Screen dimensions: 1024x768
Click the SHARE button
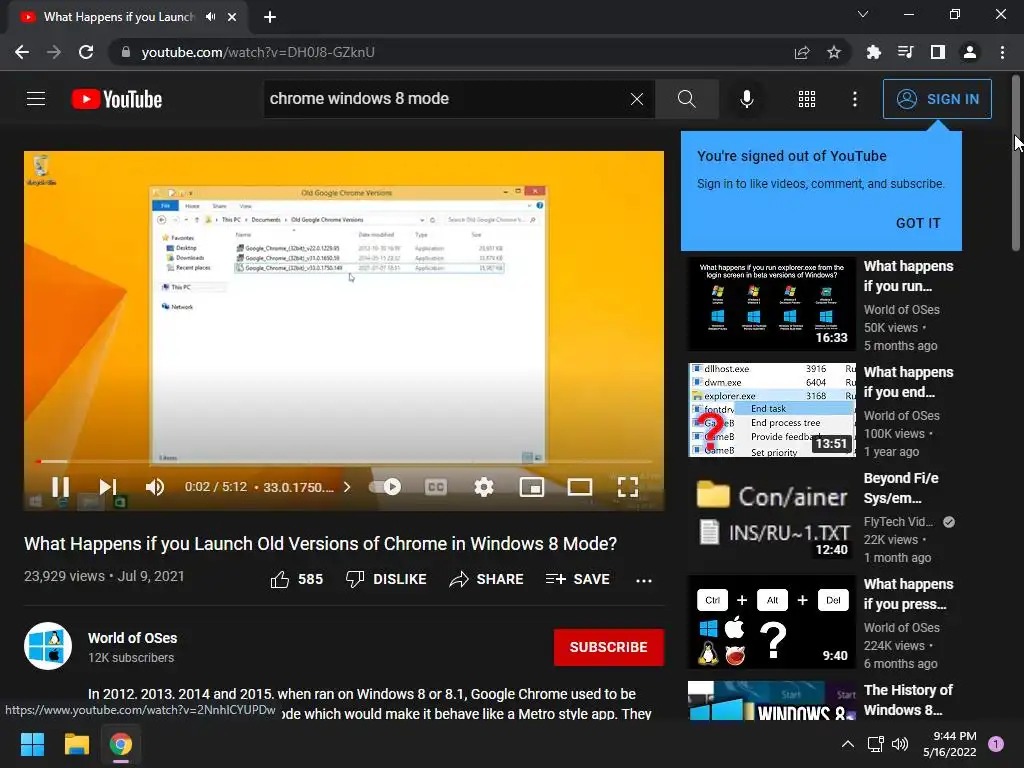click(x=487, y=579)
